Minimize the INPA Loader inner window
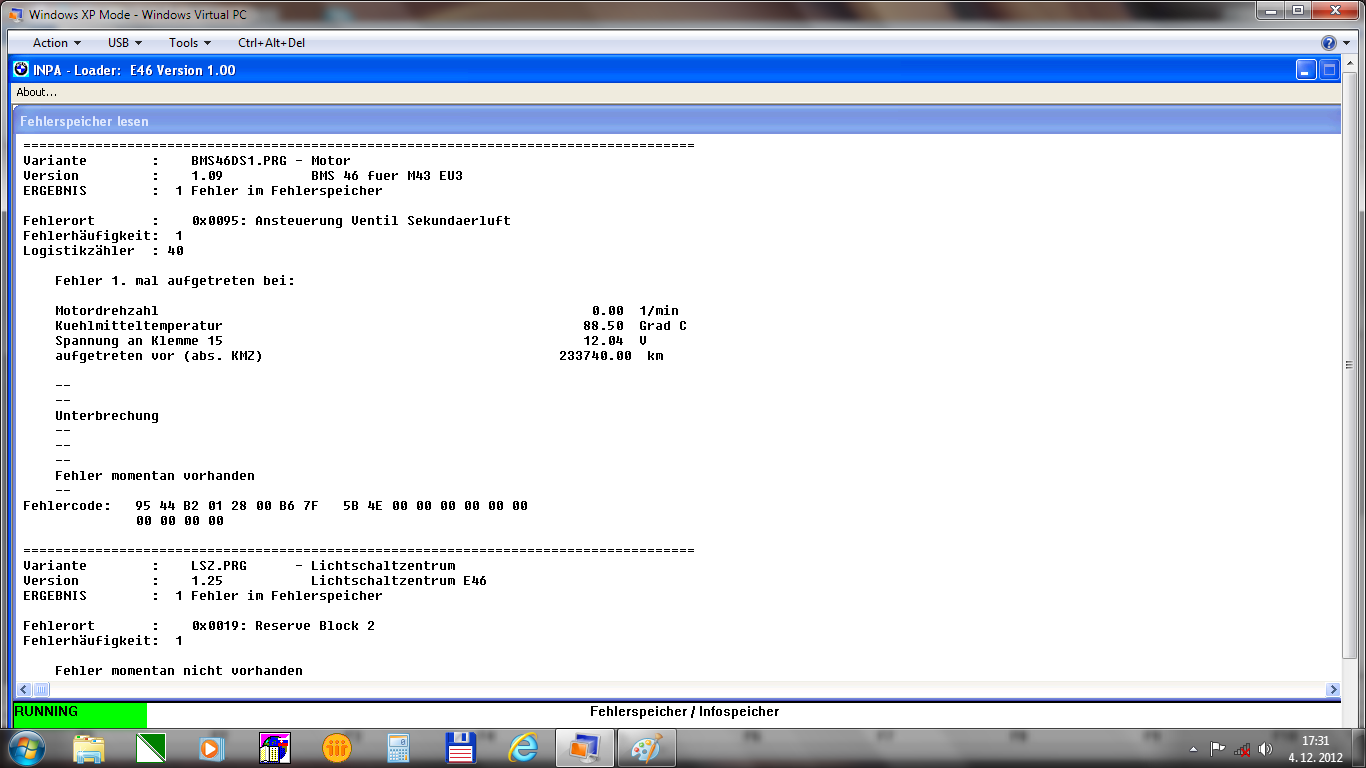1366x768 pixels. tap(1306, 70)
